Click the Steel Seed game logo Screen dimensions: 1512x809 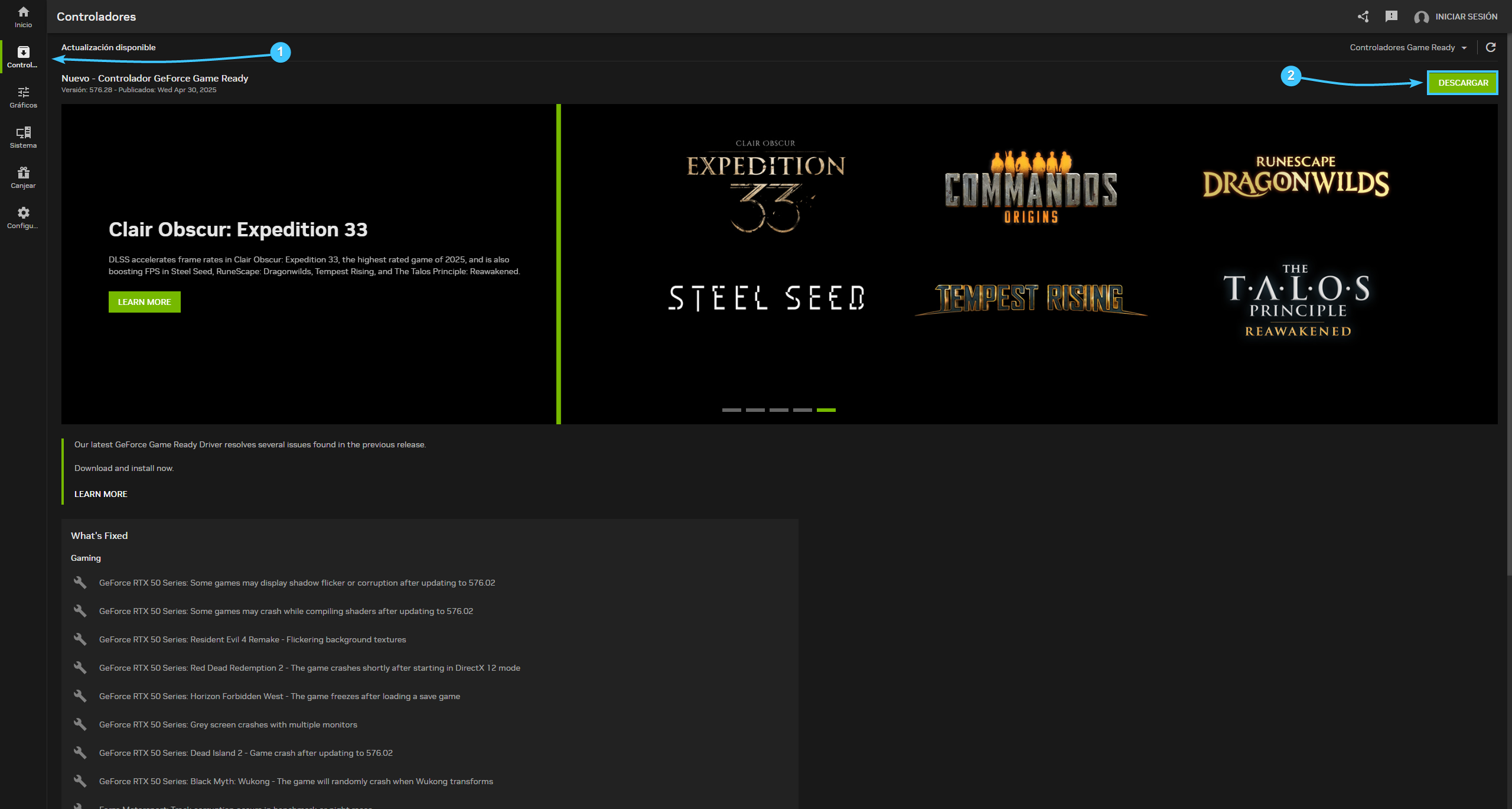coord(766,298)
